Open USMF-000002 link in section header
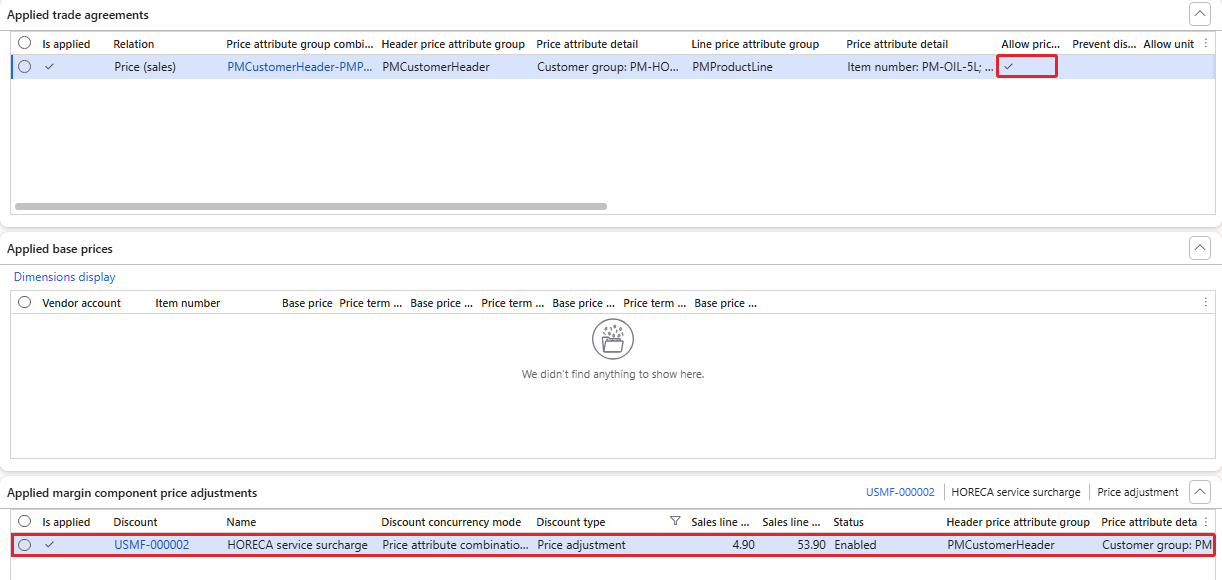Screen dimensions: 1222x580 pos(900,492)
